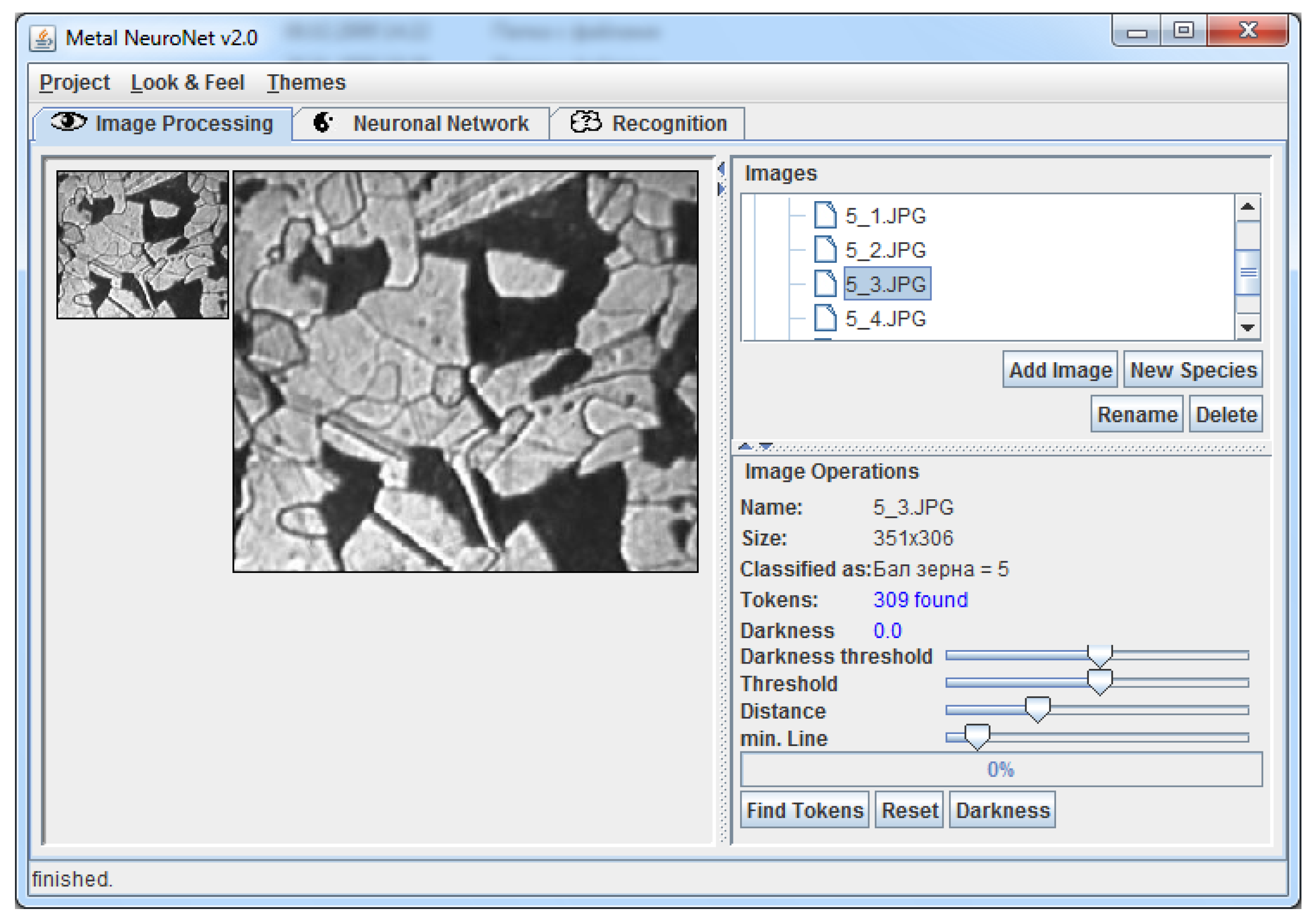
Task: Click the small preview thumbnail image
Action: click(x=143, y=245)
